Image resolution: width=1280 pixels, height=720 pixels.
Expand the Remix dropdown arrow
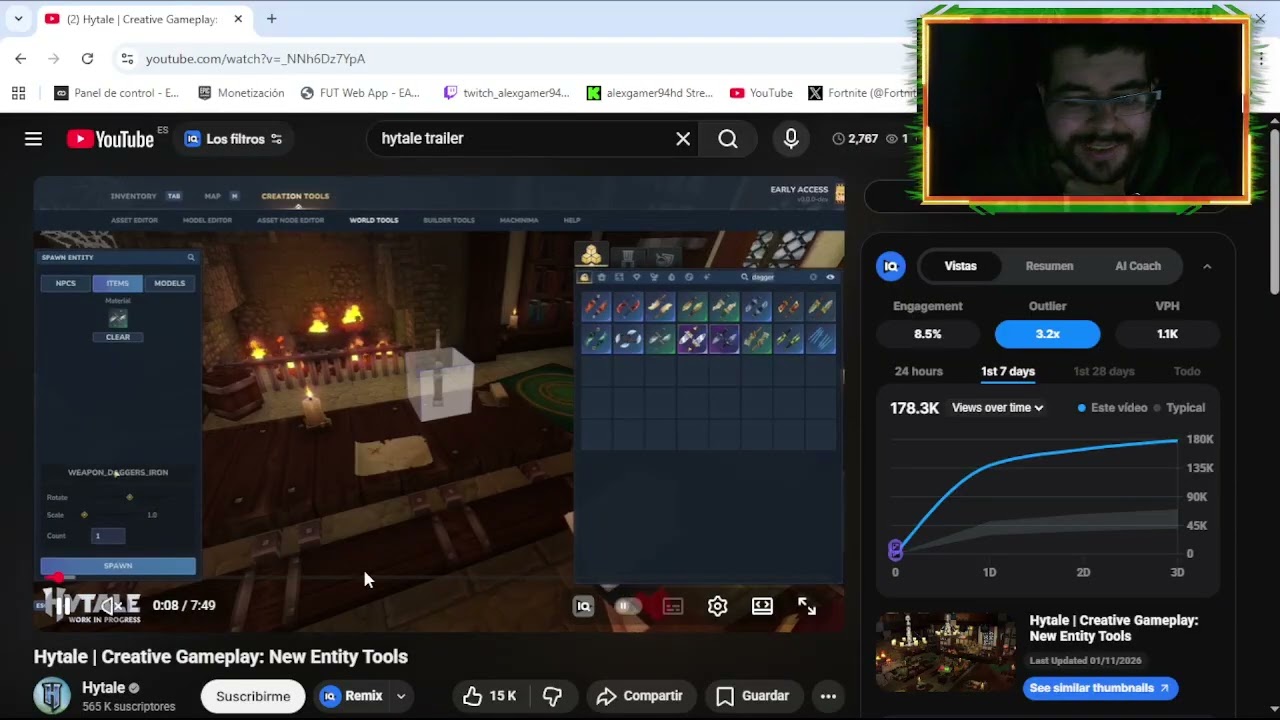coord(401,696)
